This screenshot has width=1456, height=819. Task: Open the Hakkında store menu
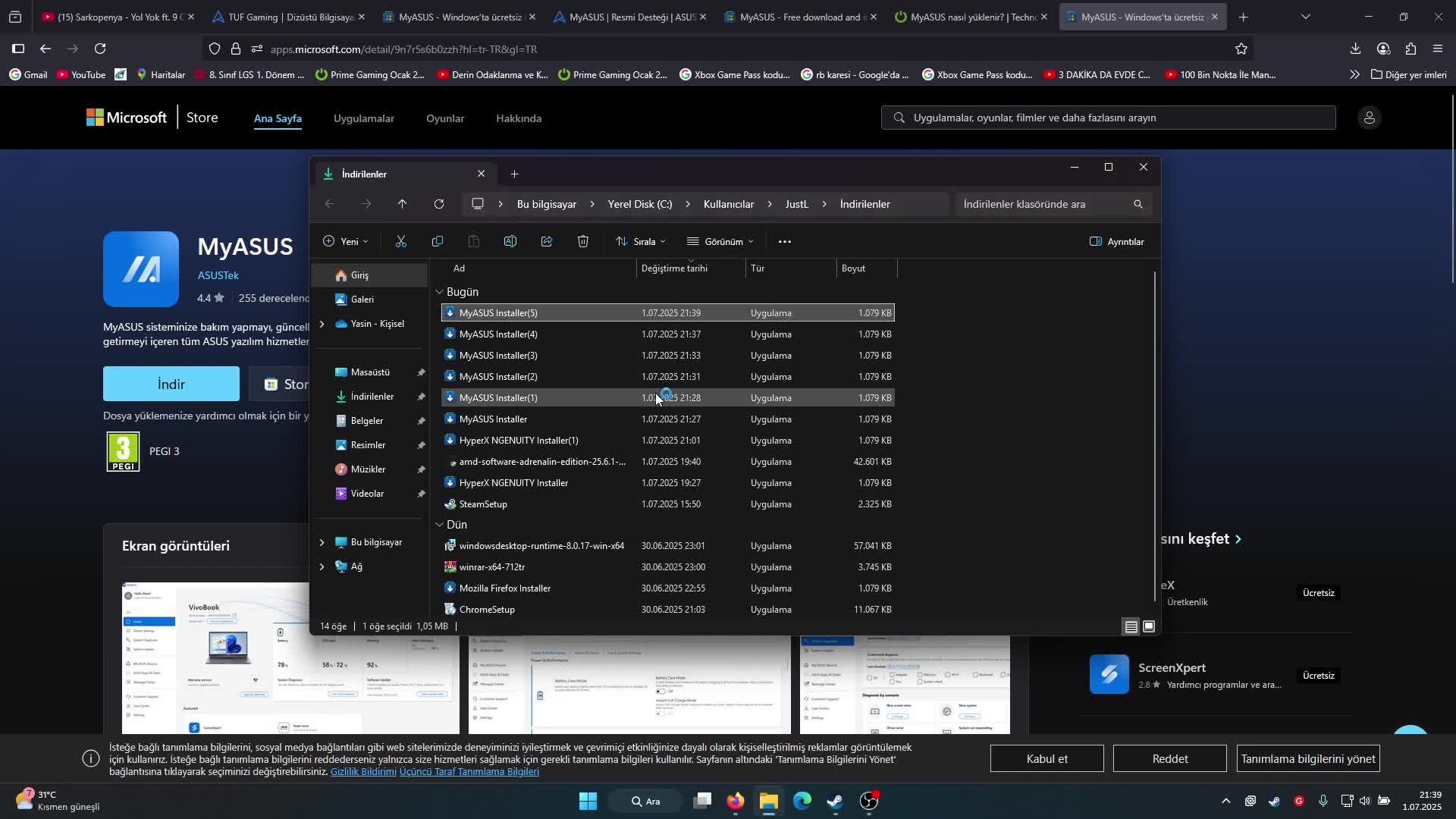(519, 118)
